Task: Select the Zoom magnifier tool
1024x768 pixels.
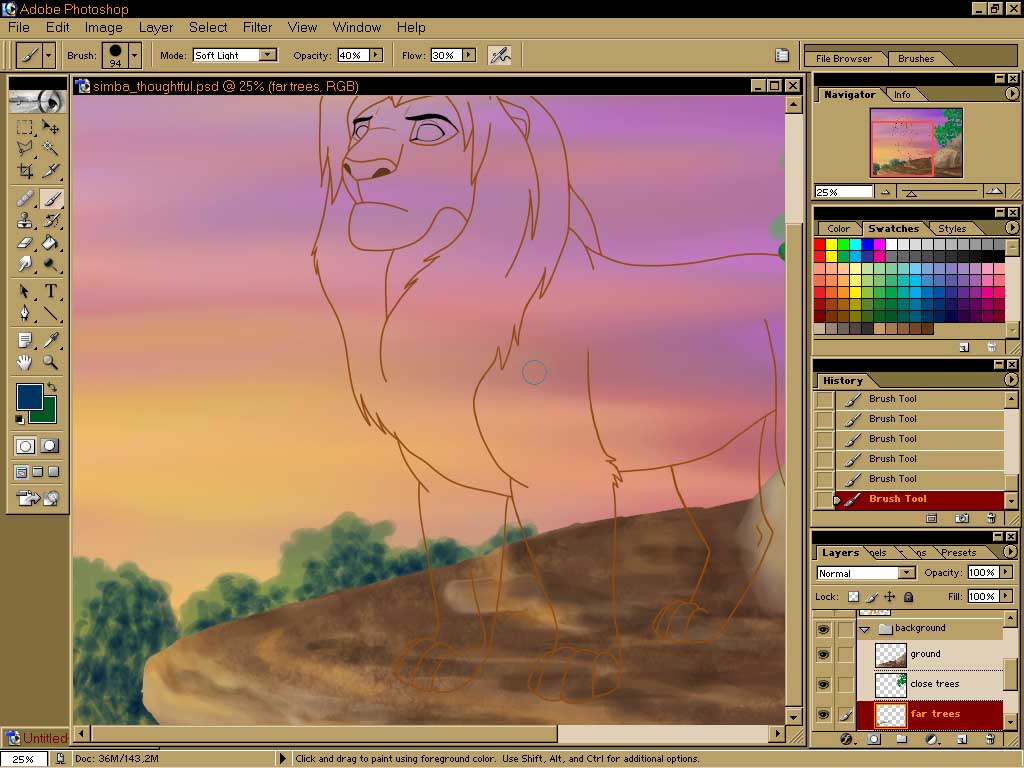Action: click(50, 362)
